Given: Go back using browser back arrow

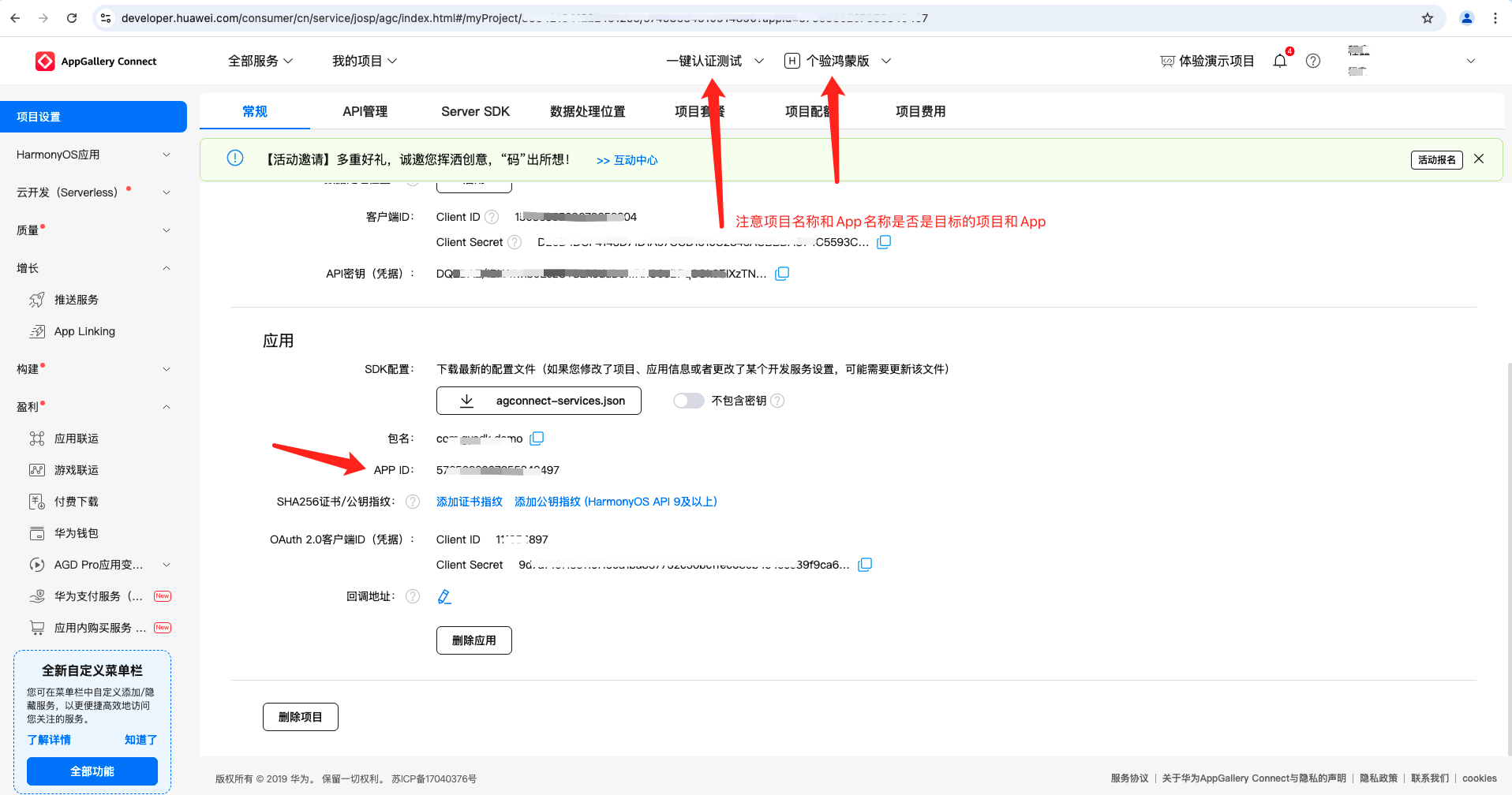Looking at the screenshot, I should [16, 18].
